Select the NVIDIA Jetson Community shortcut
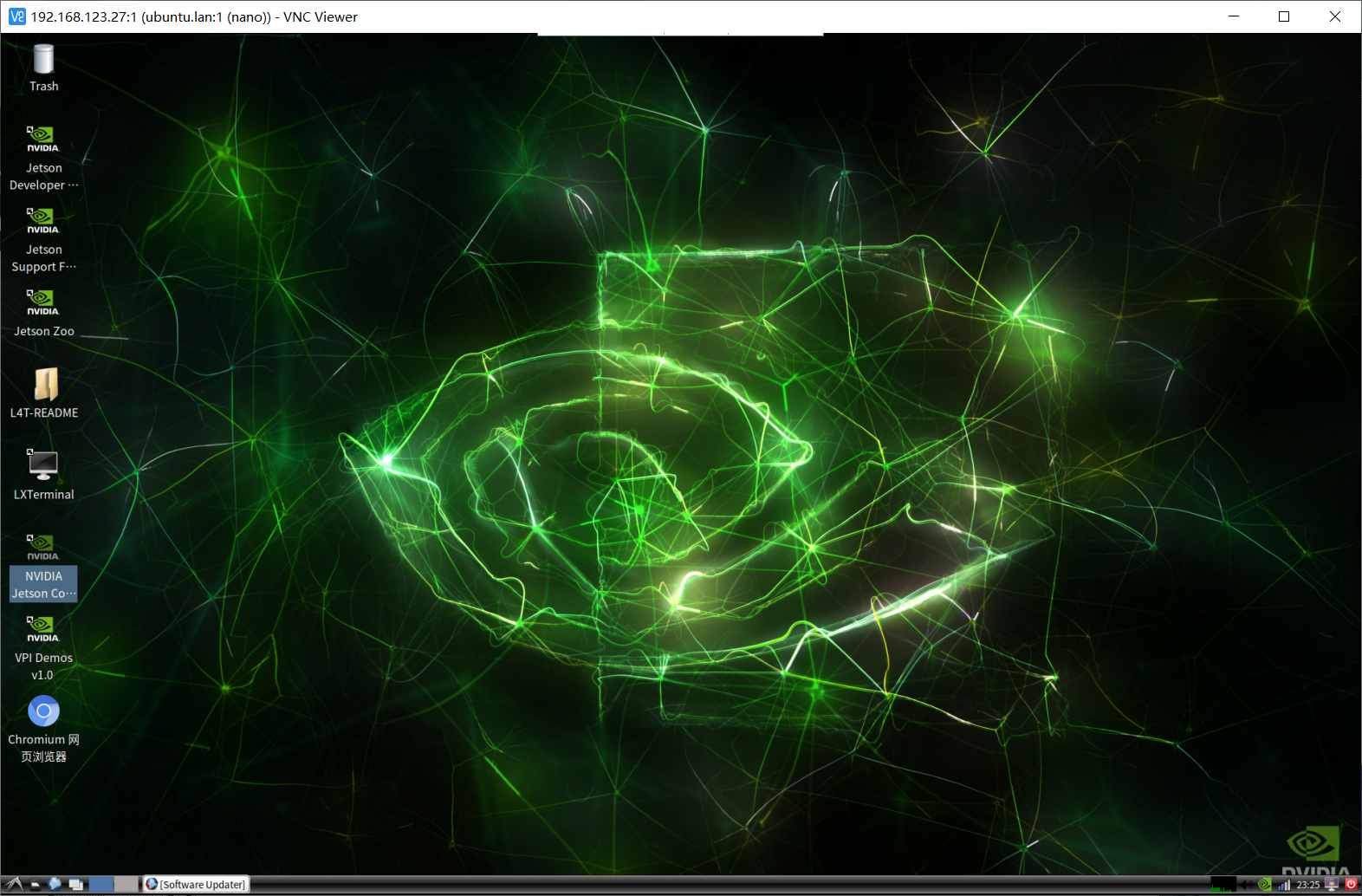This screenshot has width=1362, height=896. (43, 568)
